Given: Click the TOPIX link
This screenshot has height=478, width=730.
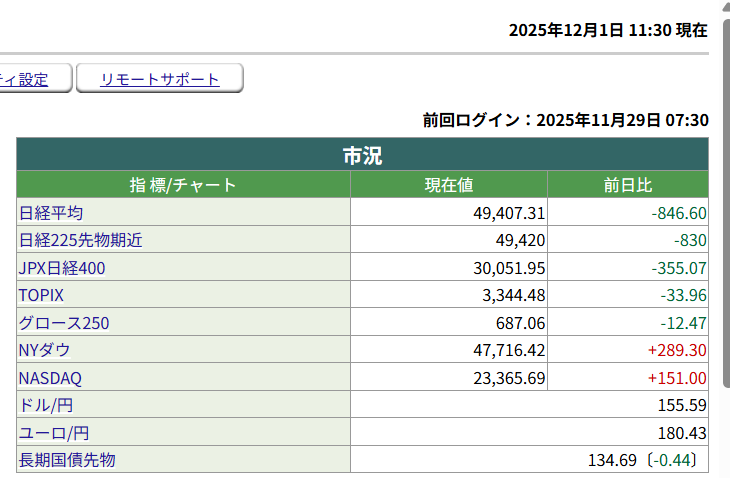Looking at the screenshot, I should 41,295.
